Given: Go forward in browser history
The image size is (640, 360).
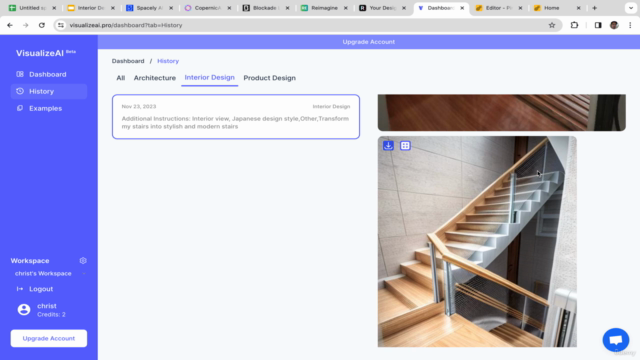Looking at the screenshot, I should click(25, 25).
